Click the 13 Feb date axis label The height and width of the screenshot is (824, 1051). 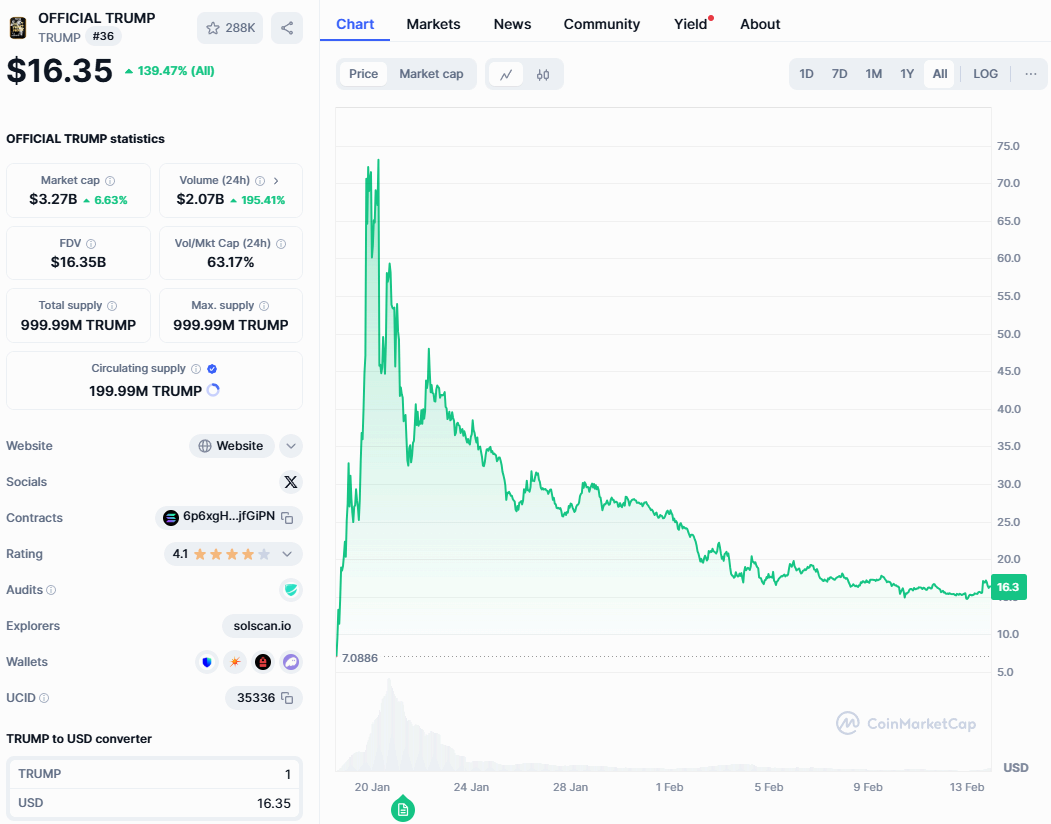tap(967, 787)
